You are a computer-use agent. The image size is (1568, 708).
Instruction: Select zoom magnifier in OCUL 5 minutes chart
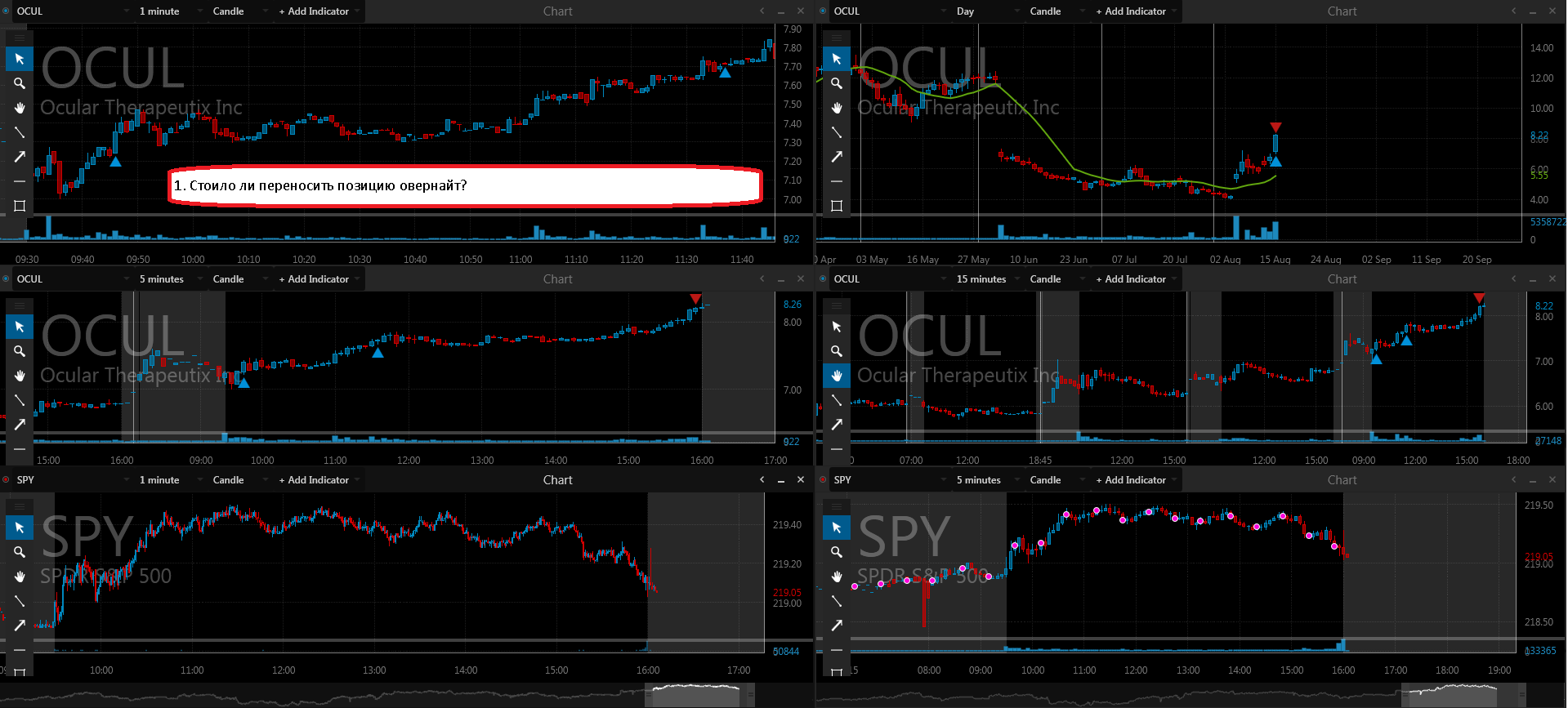pos(20,351)
